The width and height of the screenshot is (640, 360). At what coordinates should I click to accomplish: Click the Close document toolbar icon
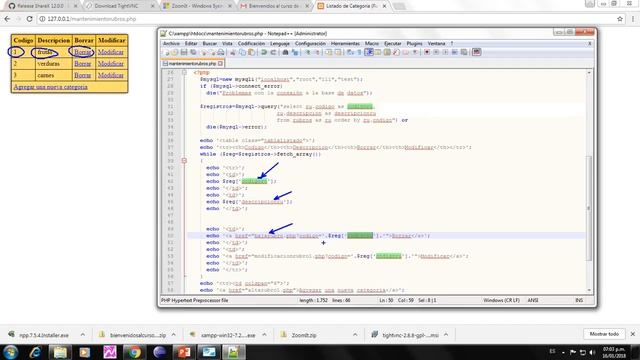(x=204, y=52)
